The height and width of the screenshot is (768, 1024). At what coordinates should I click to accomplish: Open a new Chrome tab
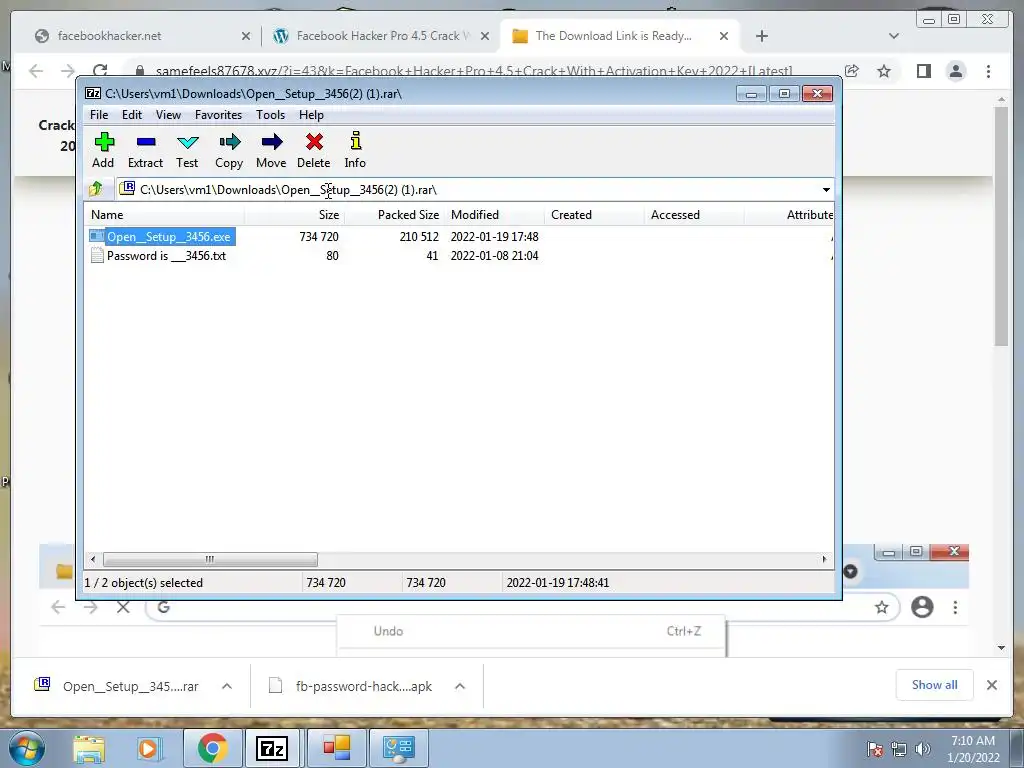coord(761,36)
